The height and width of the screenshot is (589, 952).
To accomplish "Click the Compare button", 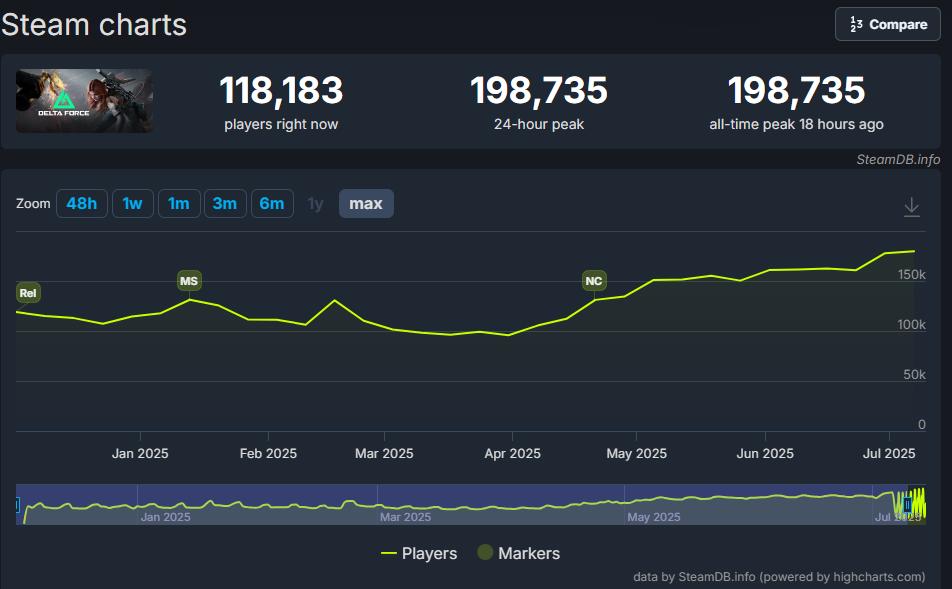I will (888, 24).
